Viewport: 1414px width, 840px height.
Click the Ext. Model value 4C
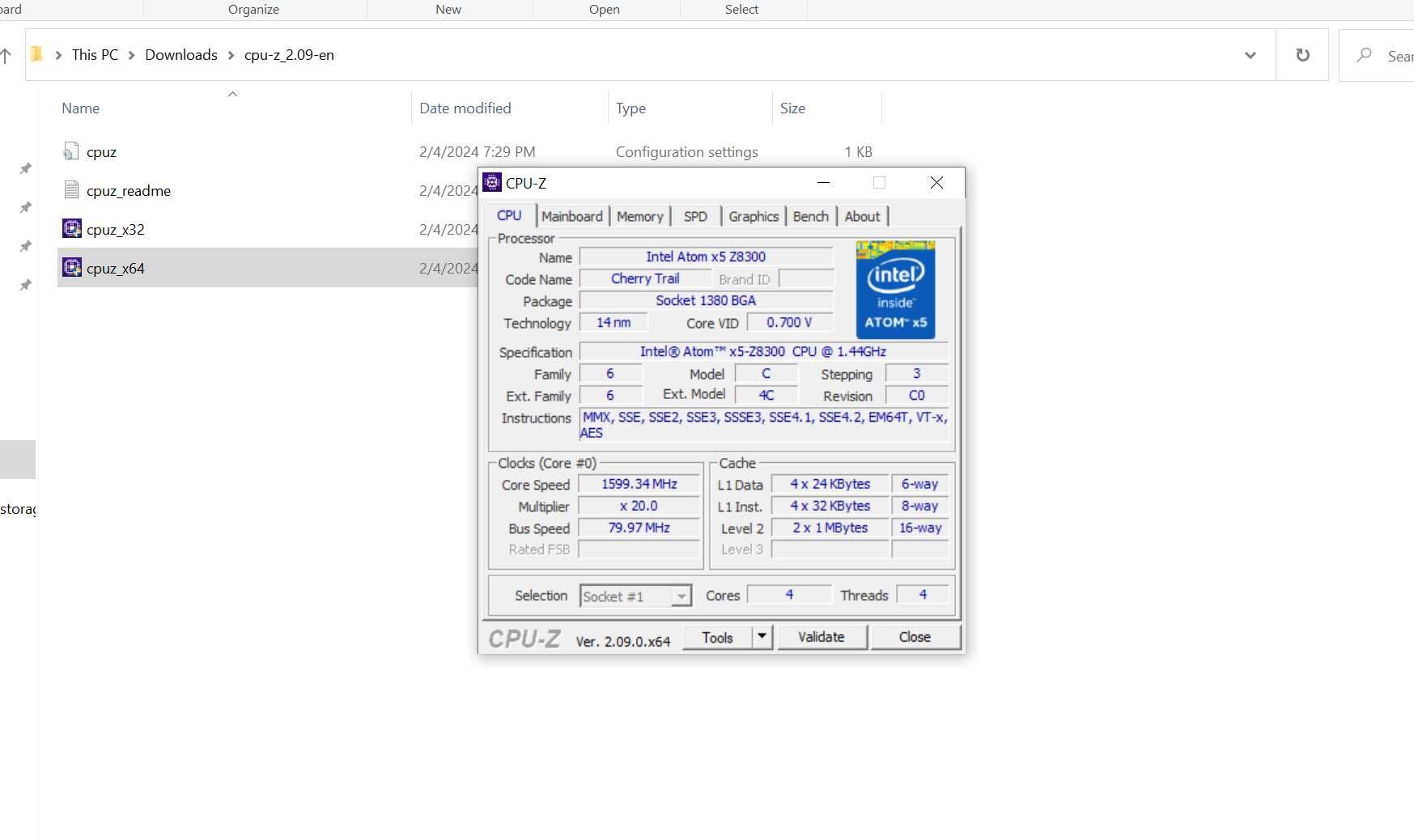(766, 396)
